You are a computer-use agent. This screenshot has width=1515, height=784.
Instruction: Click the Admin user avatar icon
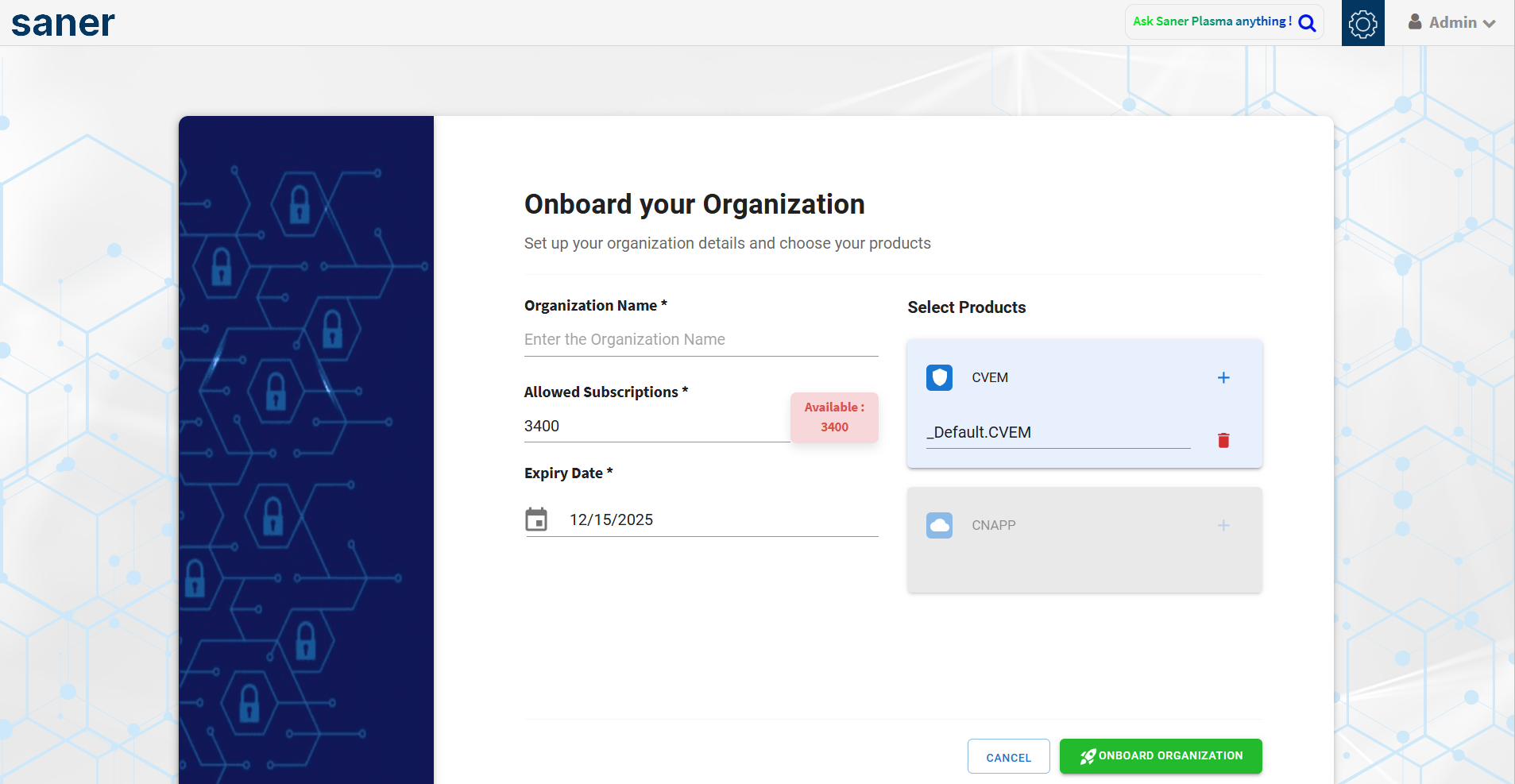point(1415,22)
